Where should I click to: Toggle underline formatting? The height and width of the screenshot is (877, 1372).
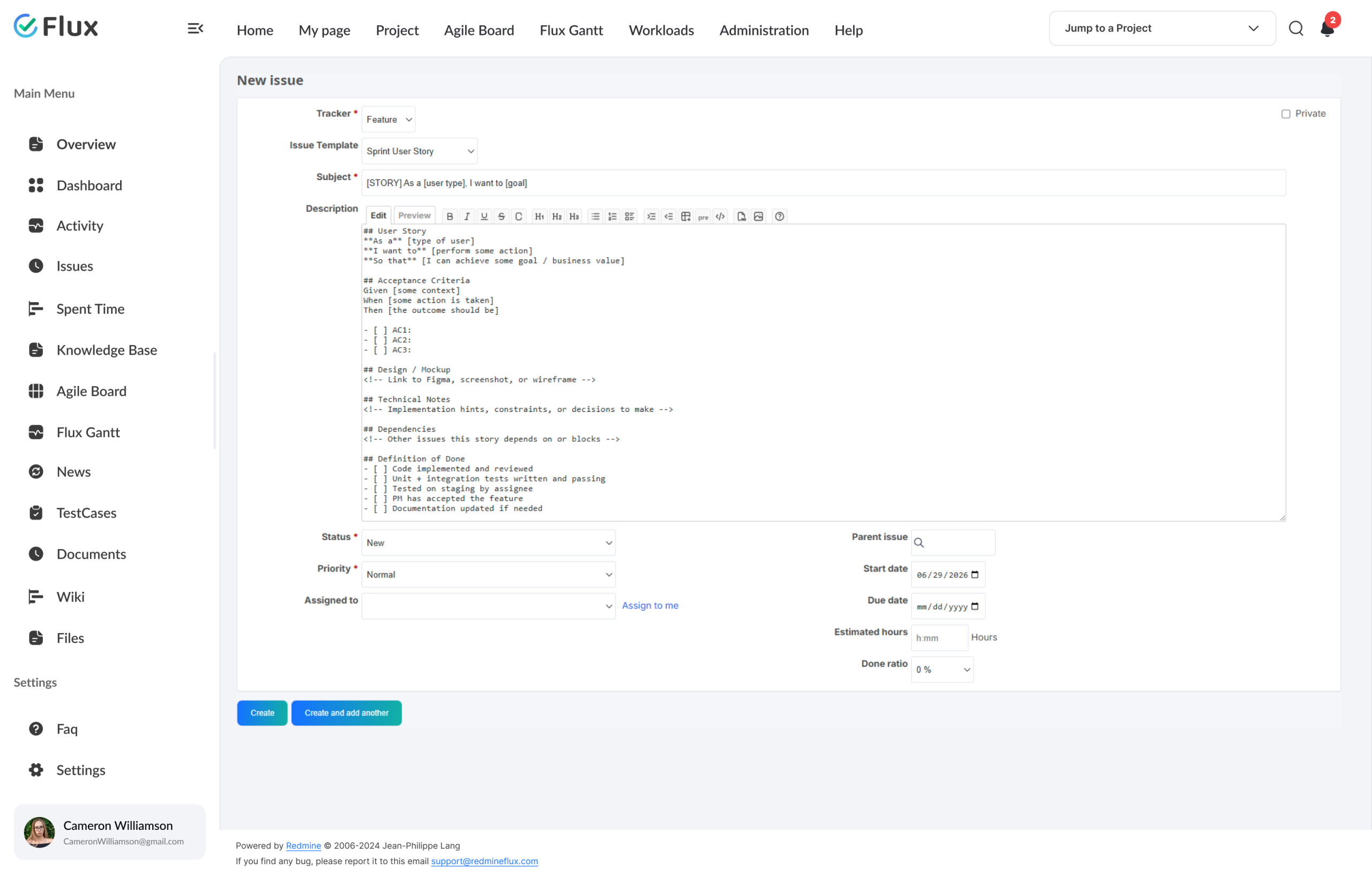coord(484,216)
